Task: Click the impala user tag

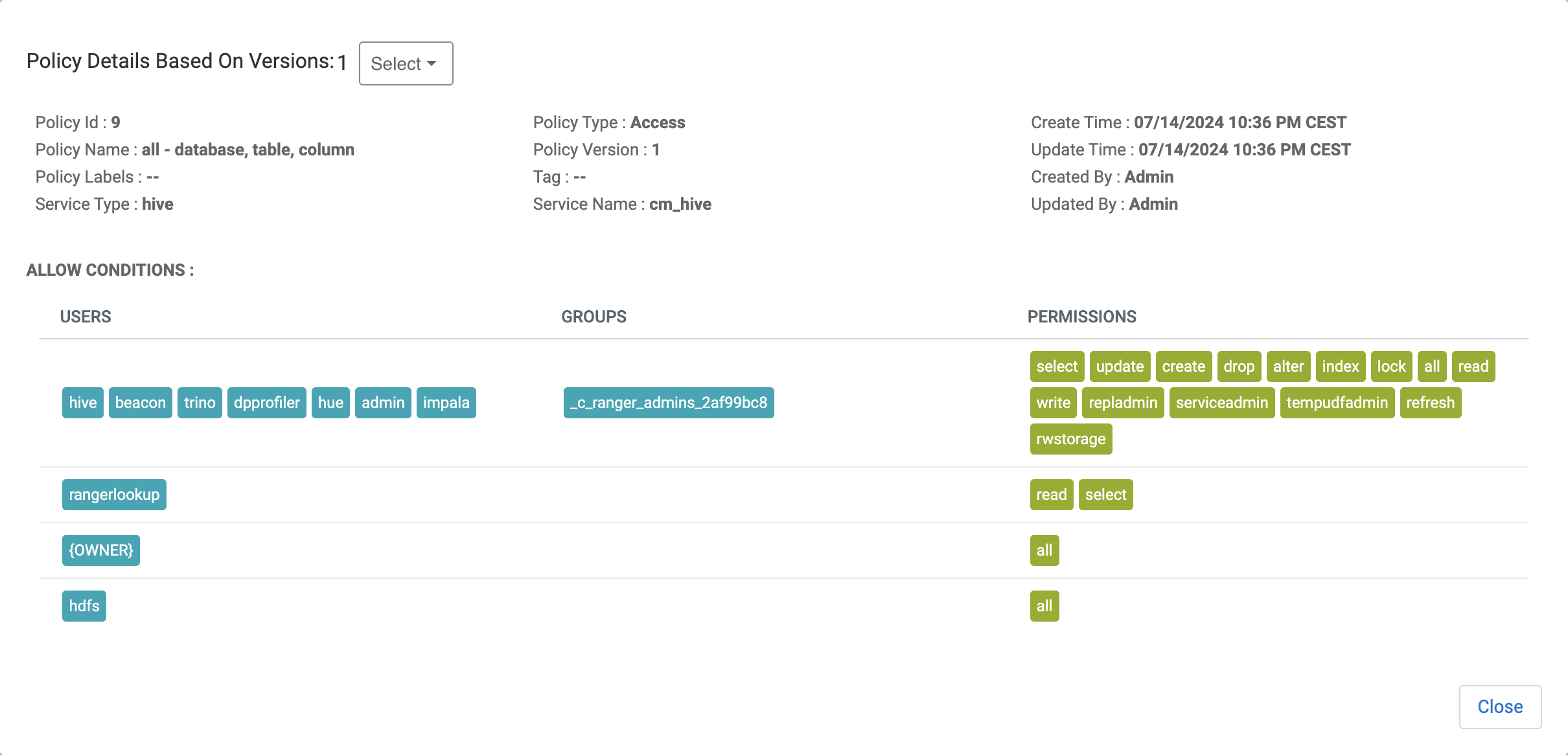Action: pos(446,403)
